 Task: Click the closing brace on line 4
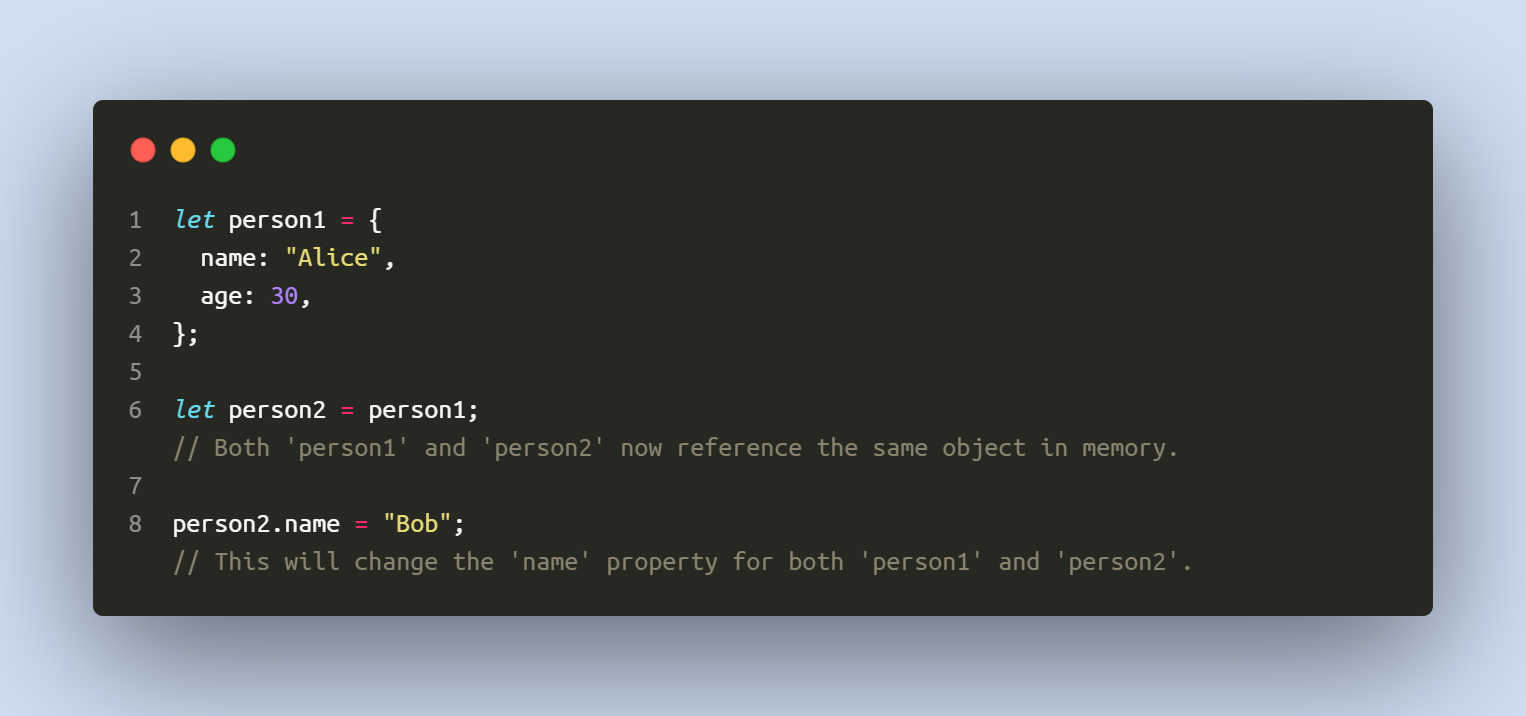pos(180,334)
